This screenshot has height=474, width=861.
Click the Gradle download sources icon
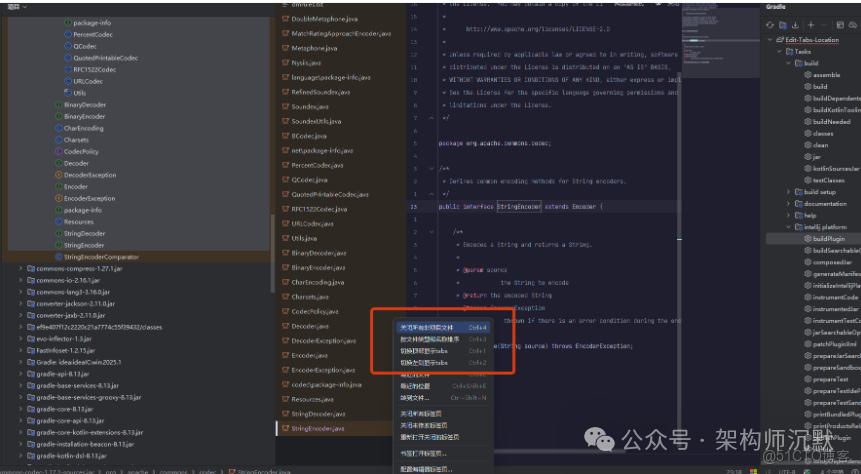[795, 25]
